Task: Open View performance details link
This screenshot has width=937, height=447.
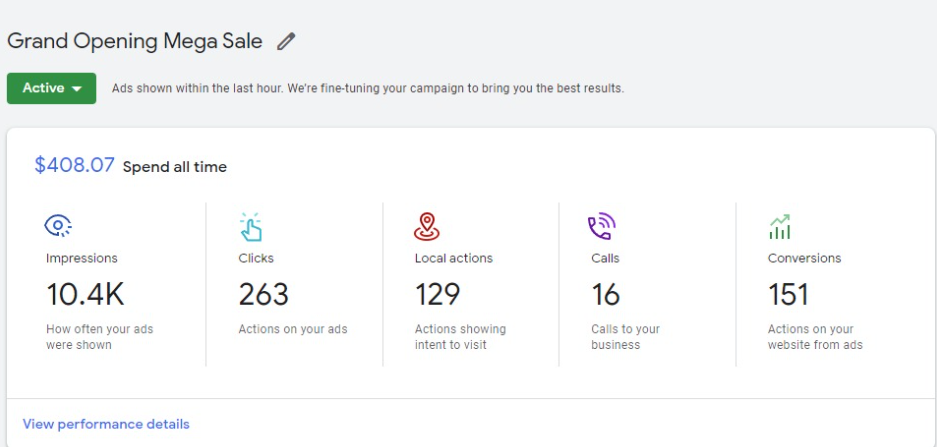Action: (x=106, y=424)
